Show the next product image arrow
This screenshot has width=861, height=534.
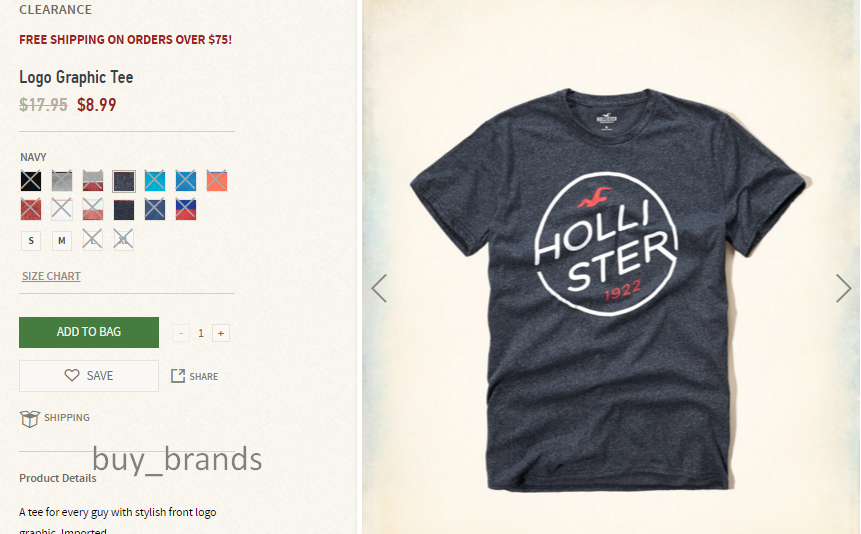click(x=843, y=288)
